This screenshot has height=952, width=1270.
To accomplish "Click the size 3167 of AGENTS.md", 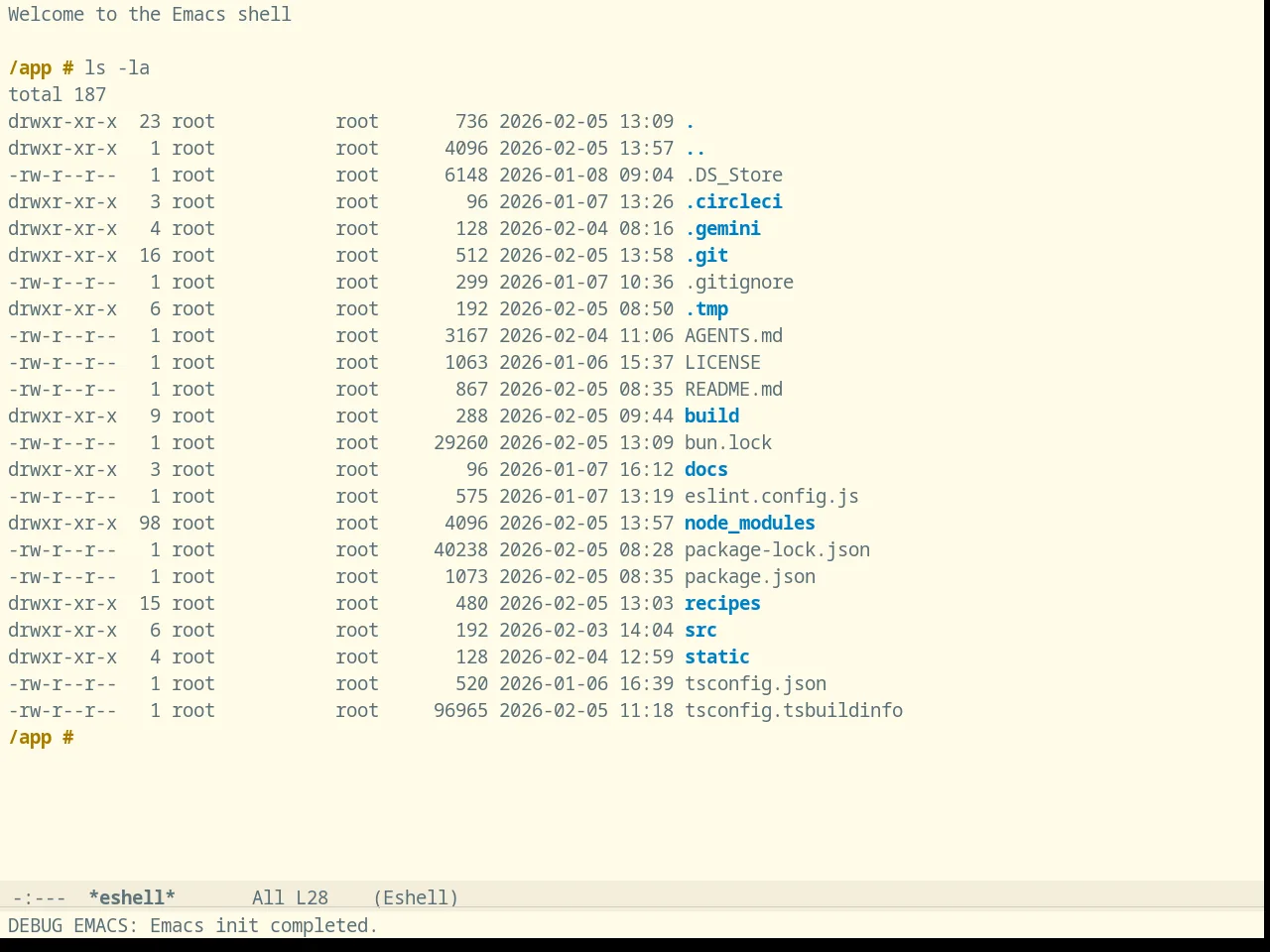I will coord(466,335).
